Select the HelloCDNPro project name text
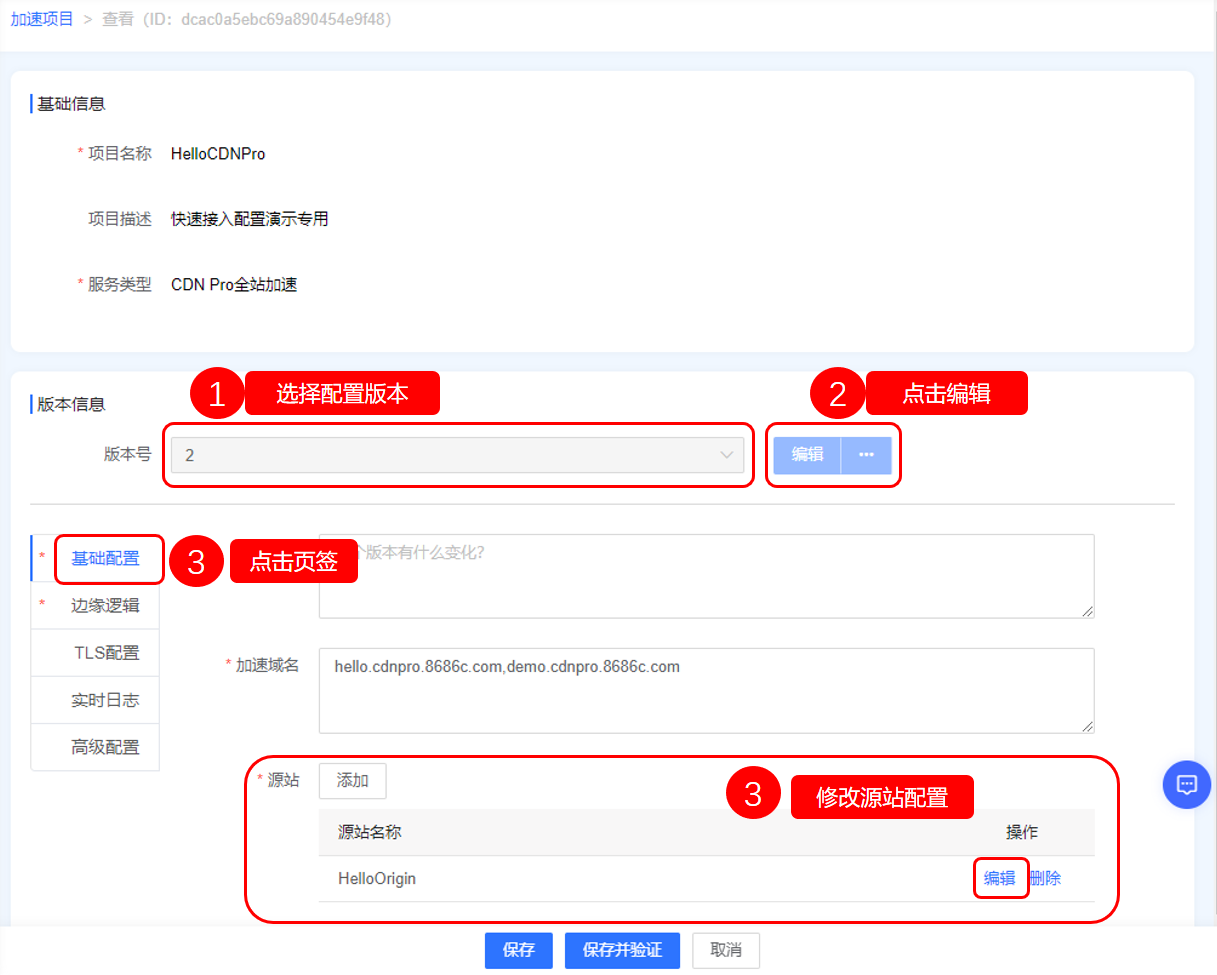Screen dimensions: 1217x975 pos(218,154)
